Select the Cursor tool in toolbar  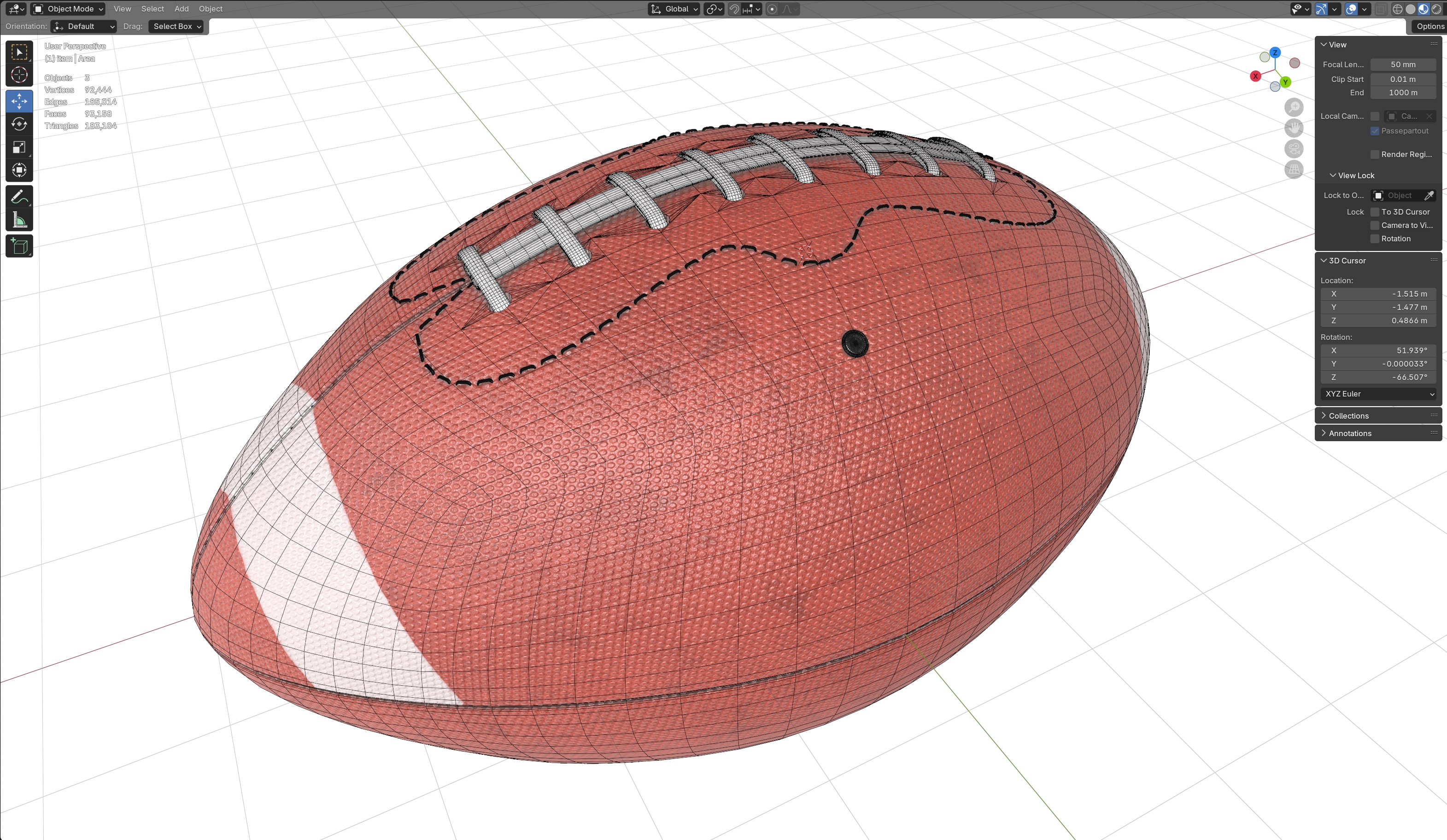point(19,75)
